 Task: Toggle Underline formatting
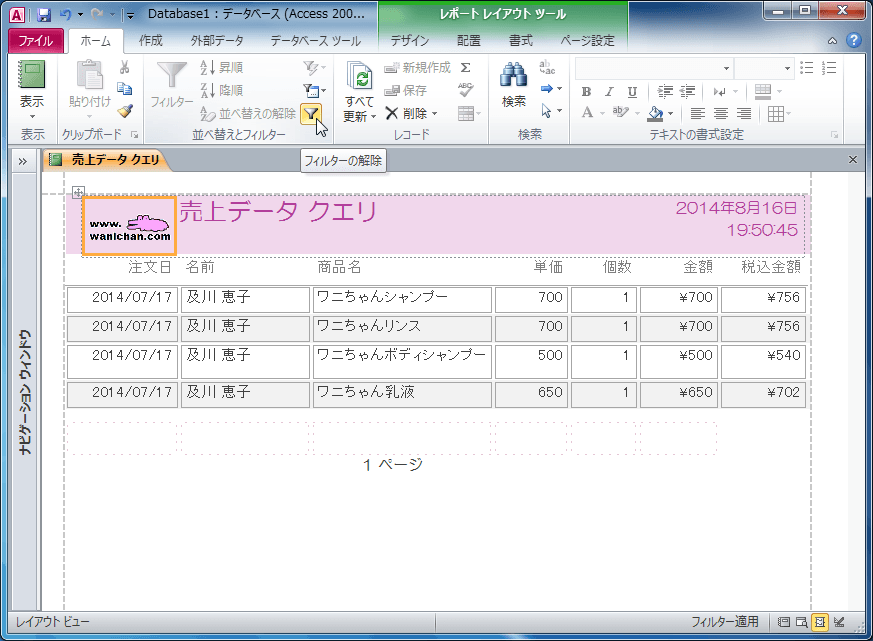(632, 92)
